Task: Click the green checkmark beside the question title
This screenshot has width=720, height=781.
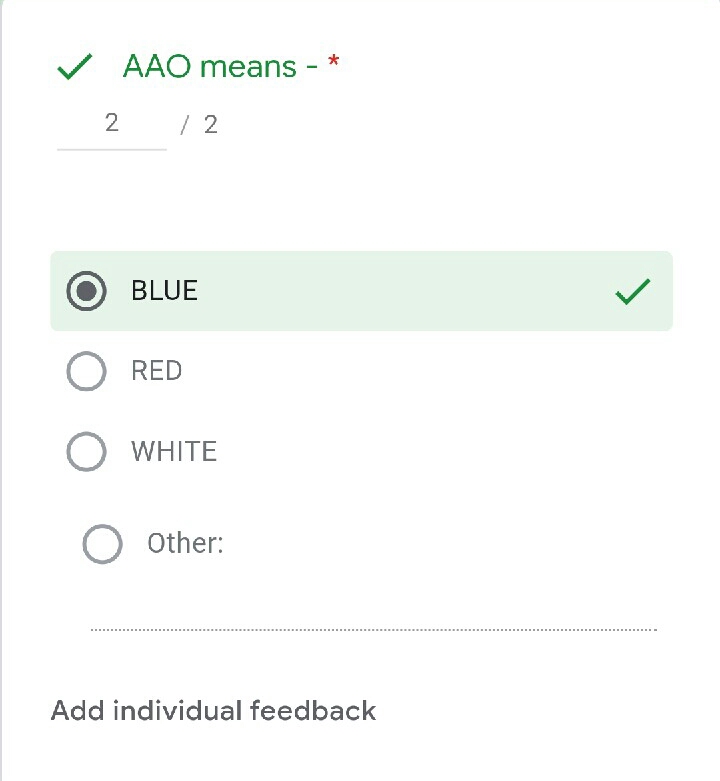Action: [x=75, y=68]
